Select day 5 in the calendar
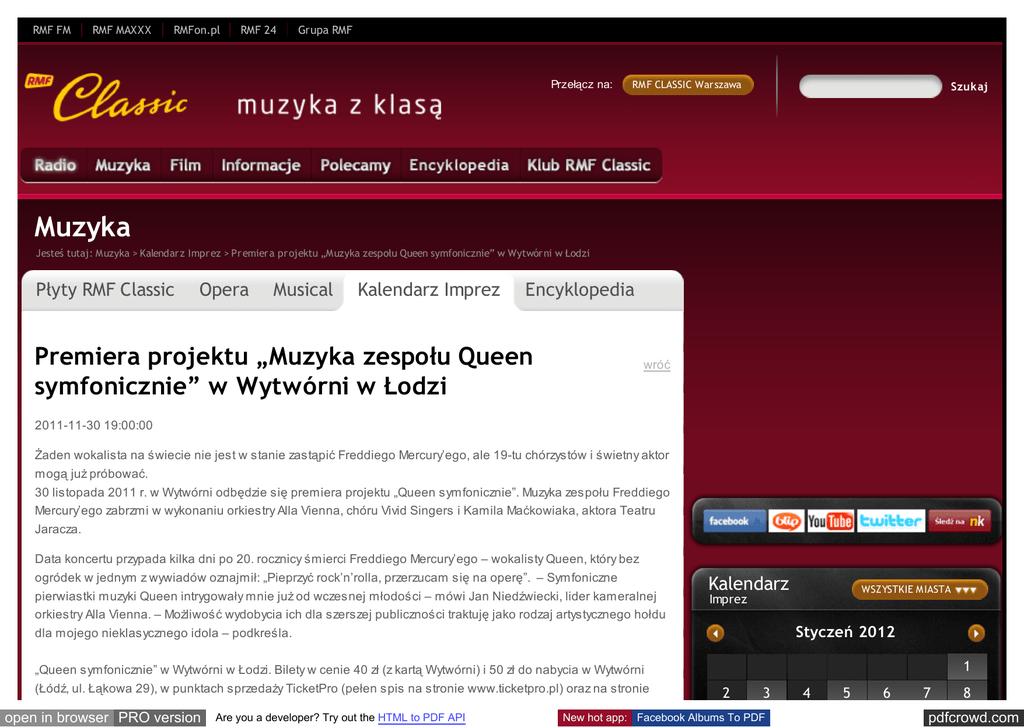 [x=846, y=692]
